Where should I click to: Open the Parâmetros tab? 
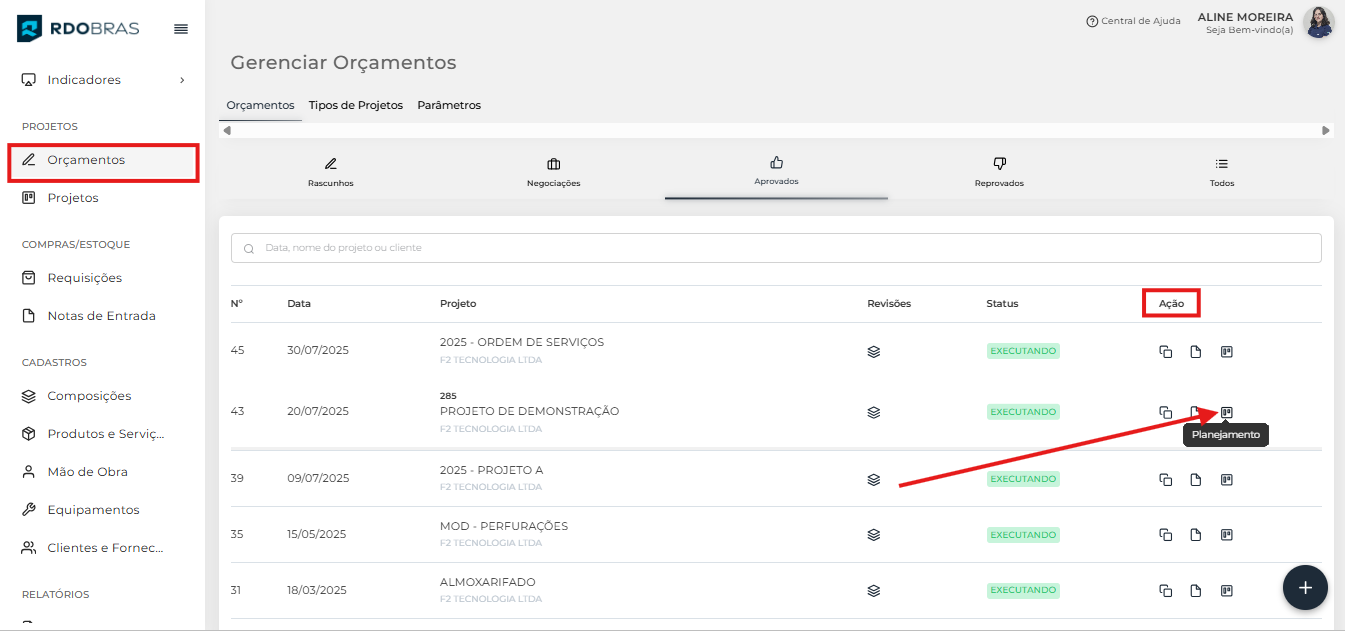(x=449, y=105)
